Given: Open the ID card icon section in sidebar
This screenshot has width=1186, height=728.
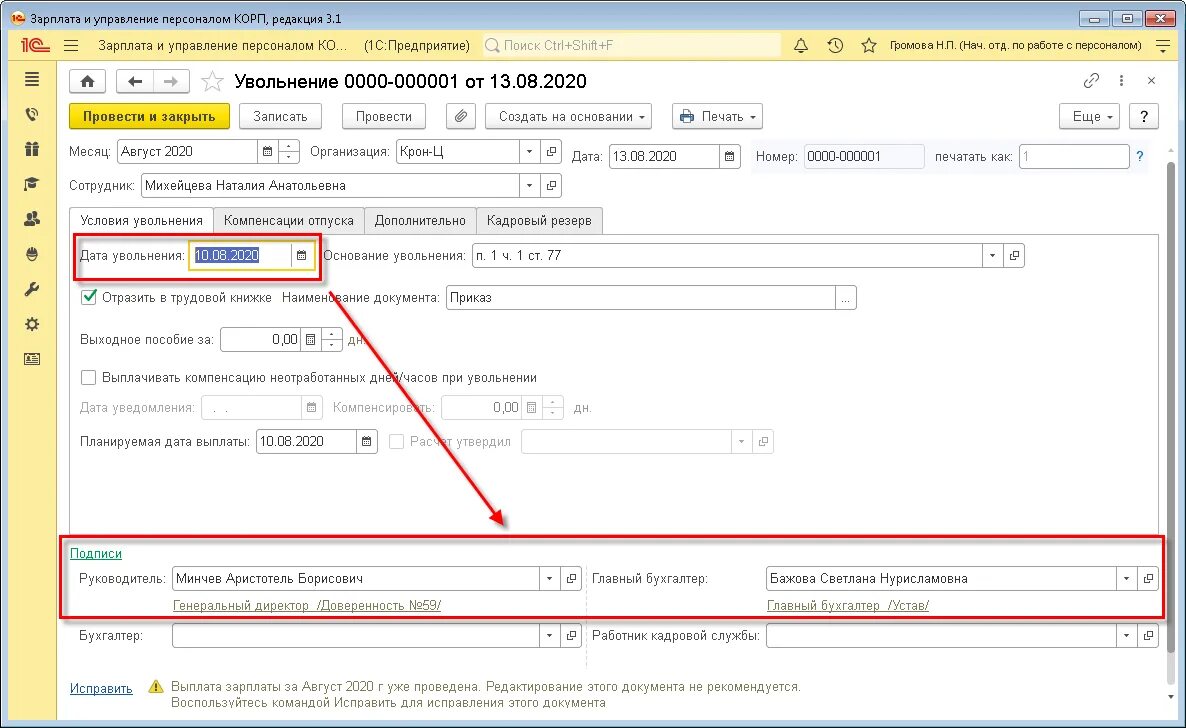Looking at the screenshot, I should 32,359.
